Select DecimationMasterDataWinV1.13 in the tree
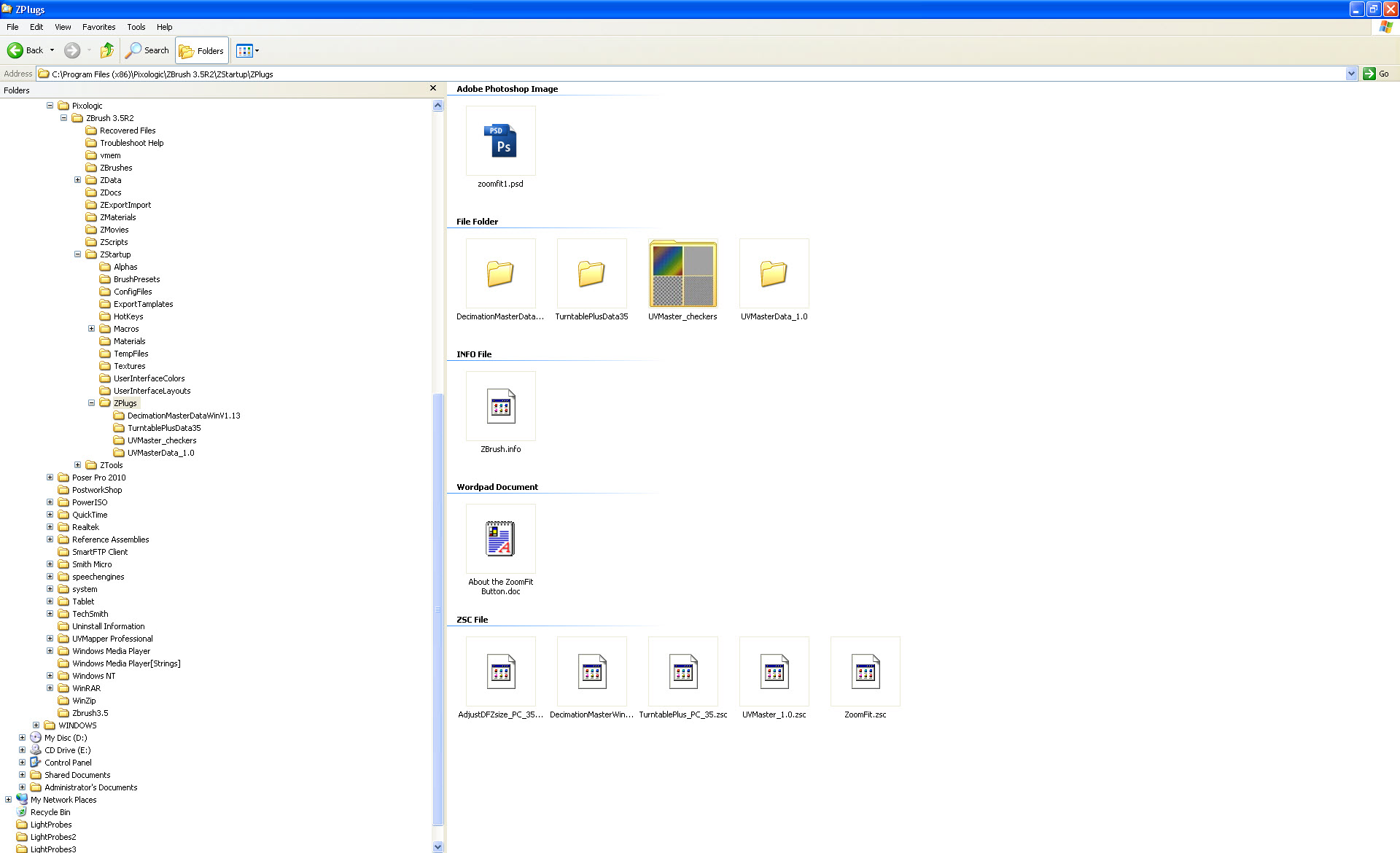The image size is (1400, 853). [x=184, y=416]
